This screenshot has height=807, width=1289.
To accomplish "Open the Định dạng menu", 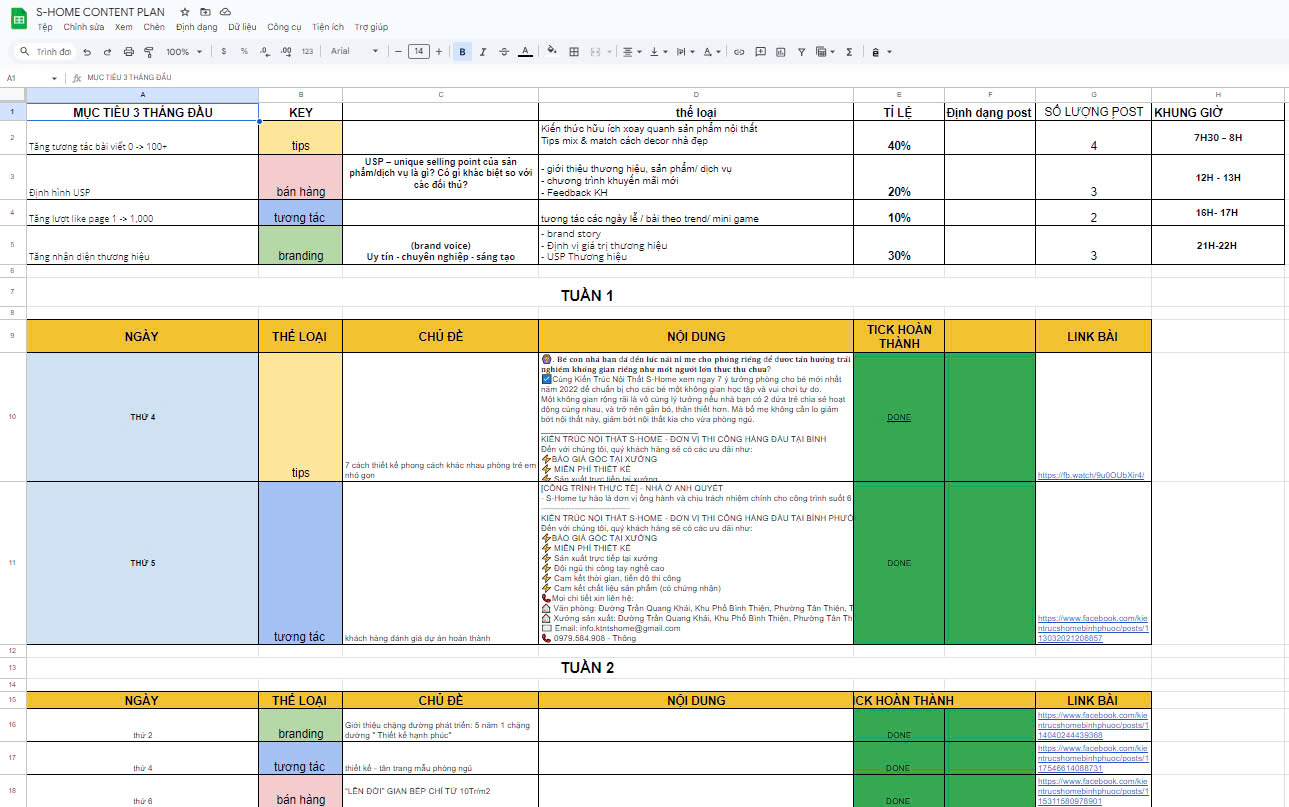I will (x=196, y=27).
